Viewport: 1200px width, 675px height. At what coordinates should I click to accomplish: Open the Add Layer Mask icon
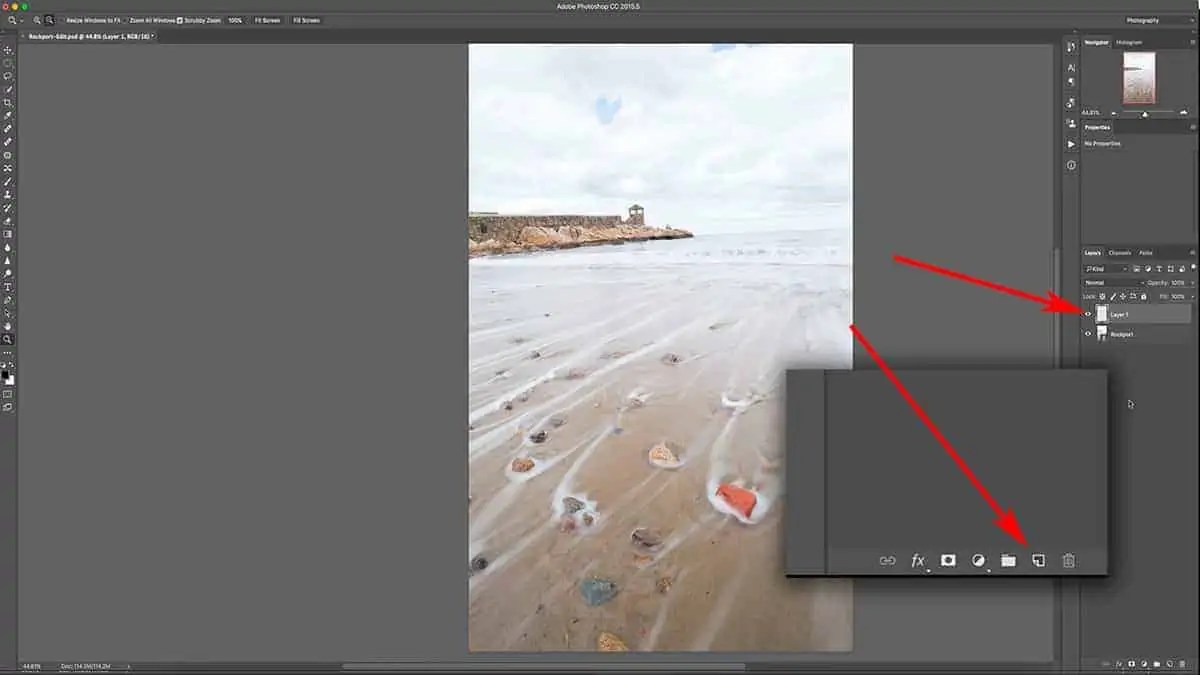click(x=947, y=561)
